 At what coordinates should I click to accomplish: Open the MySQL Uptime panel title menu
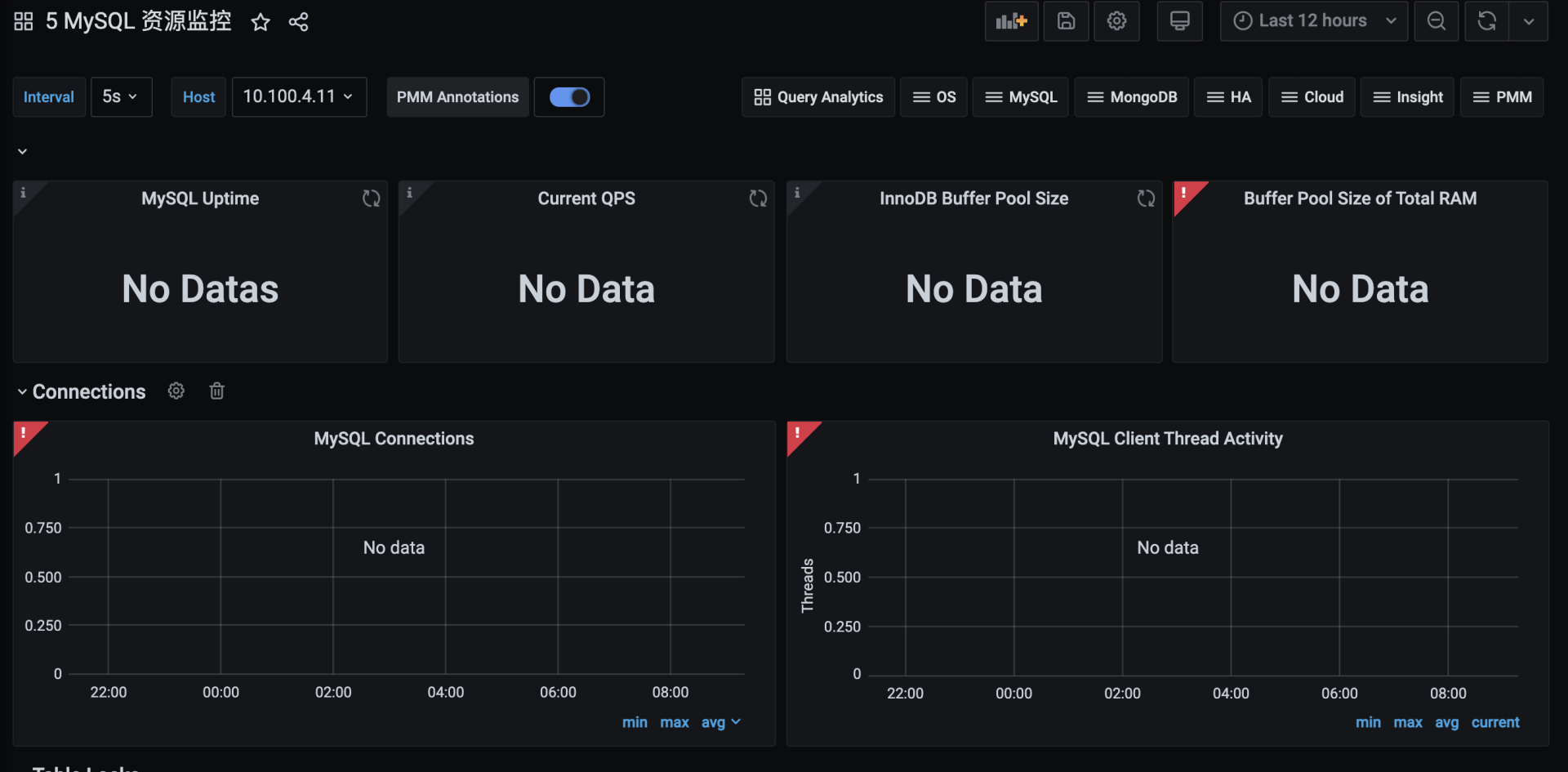pyautogui.click(x=200, y=199)
